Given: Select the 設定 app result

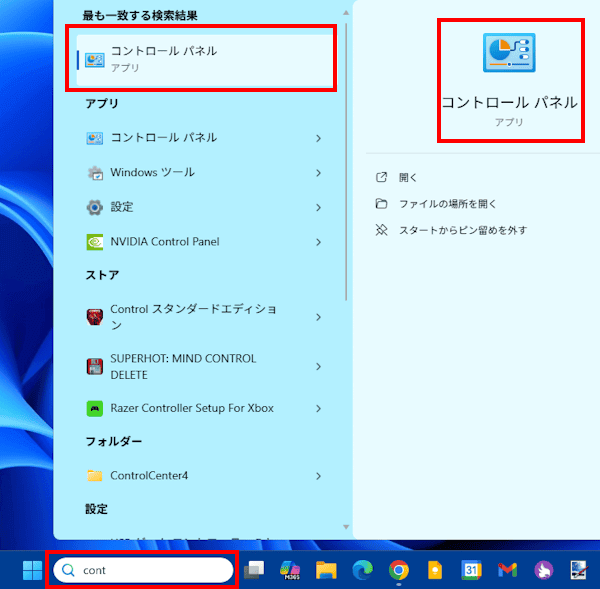Looking at the screenshot, I should [x=122, y=207].
